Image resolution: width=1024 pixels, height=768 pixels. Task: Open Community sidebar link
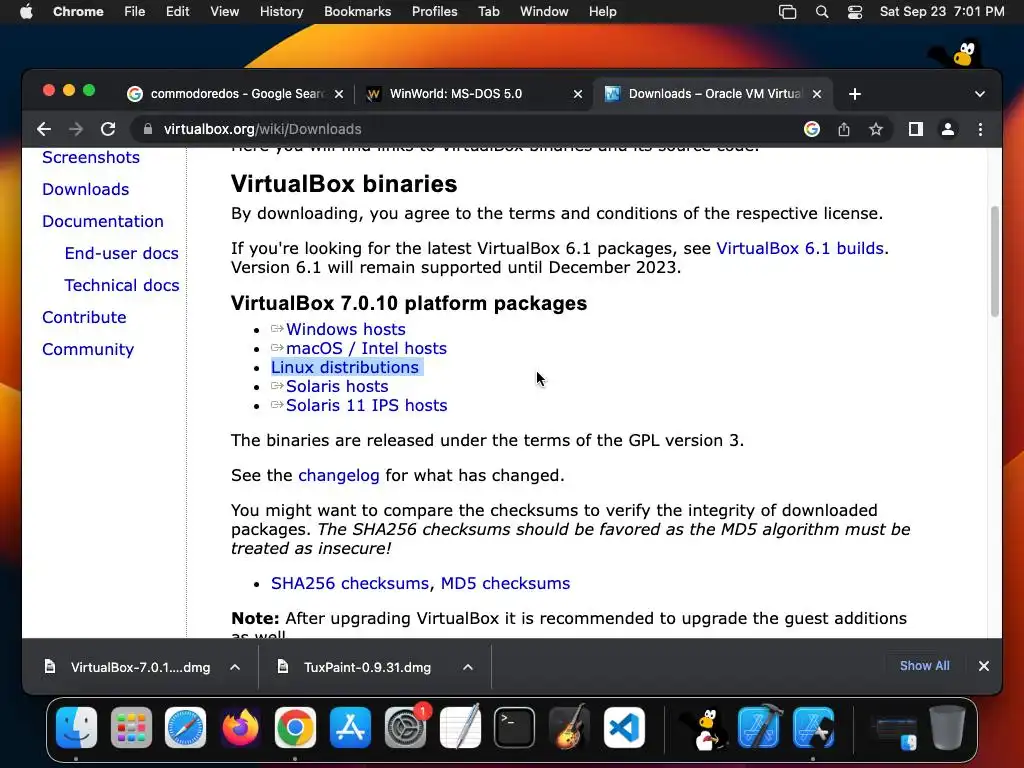click(88, 349)
